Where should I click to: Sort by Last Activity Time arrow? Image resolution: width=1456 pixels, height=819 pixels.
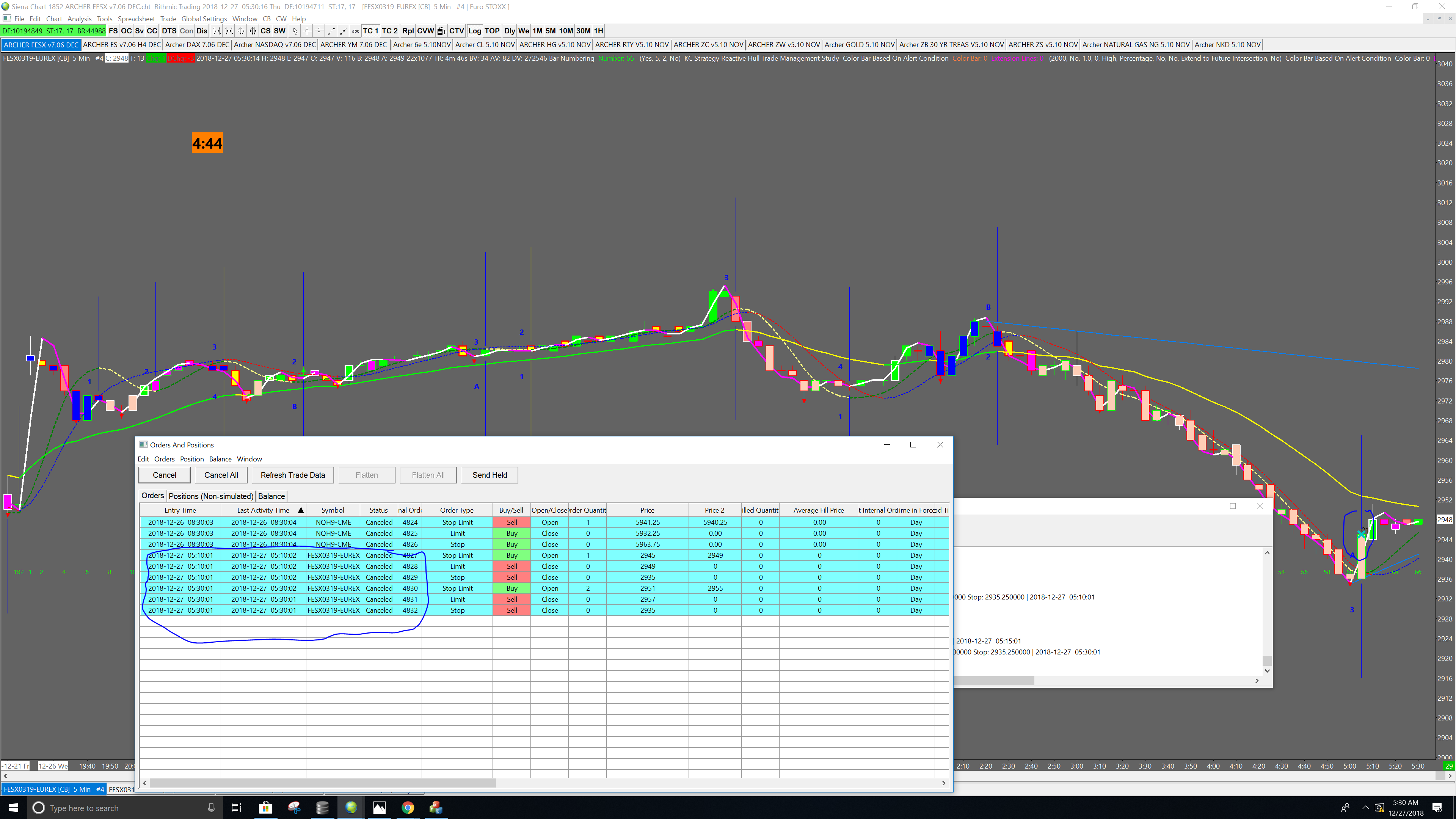tap(301, 510)
